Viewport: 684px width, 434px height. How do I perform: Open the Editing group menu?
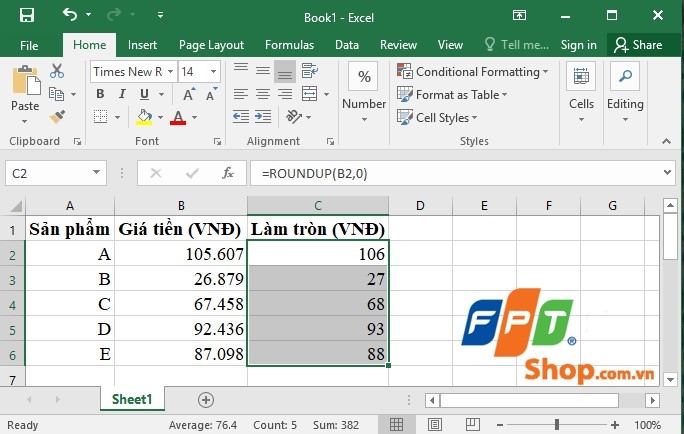click(x=625, y=92)
